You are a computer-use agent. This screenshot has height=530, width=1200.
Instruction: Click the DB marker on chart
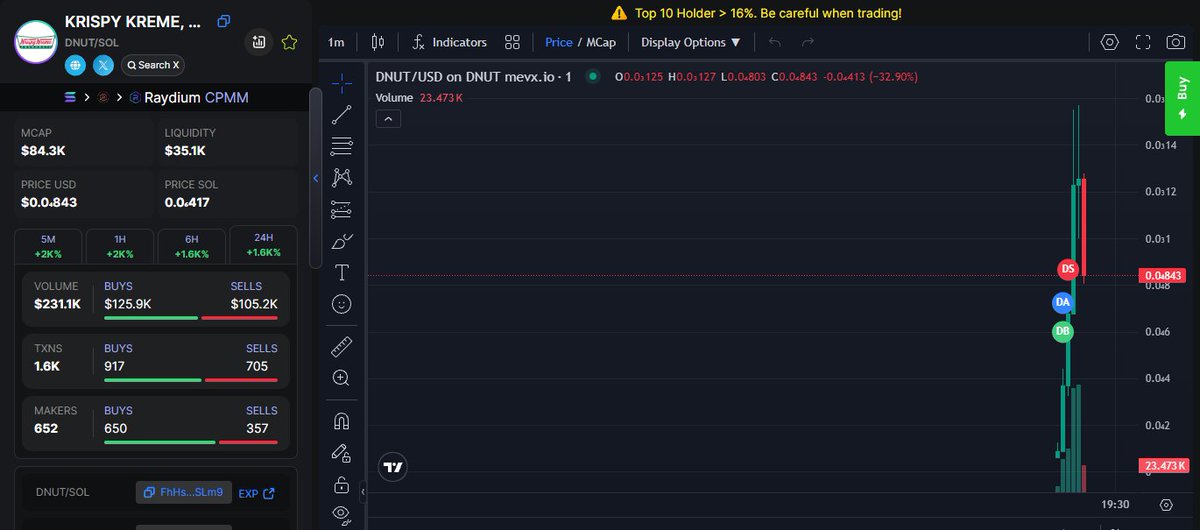(1063, 331)
